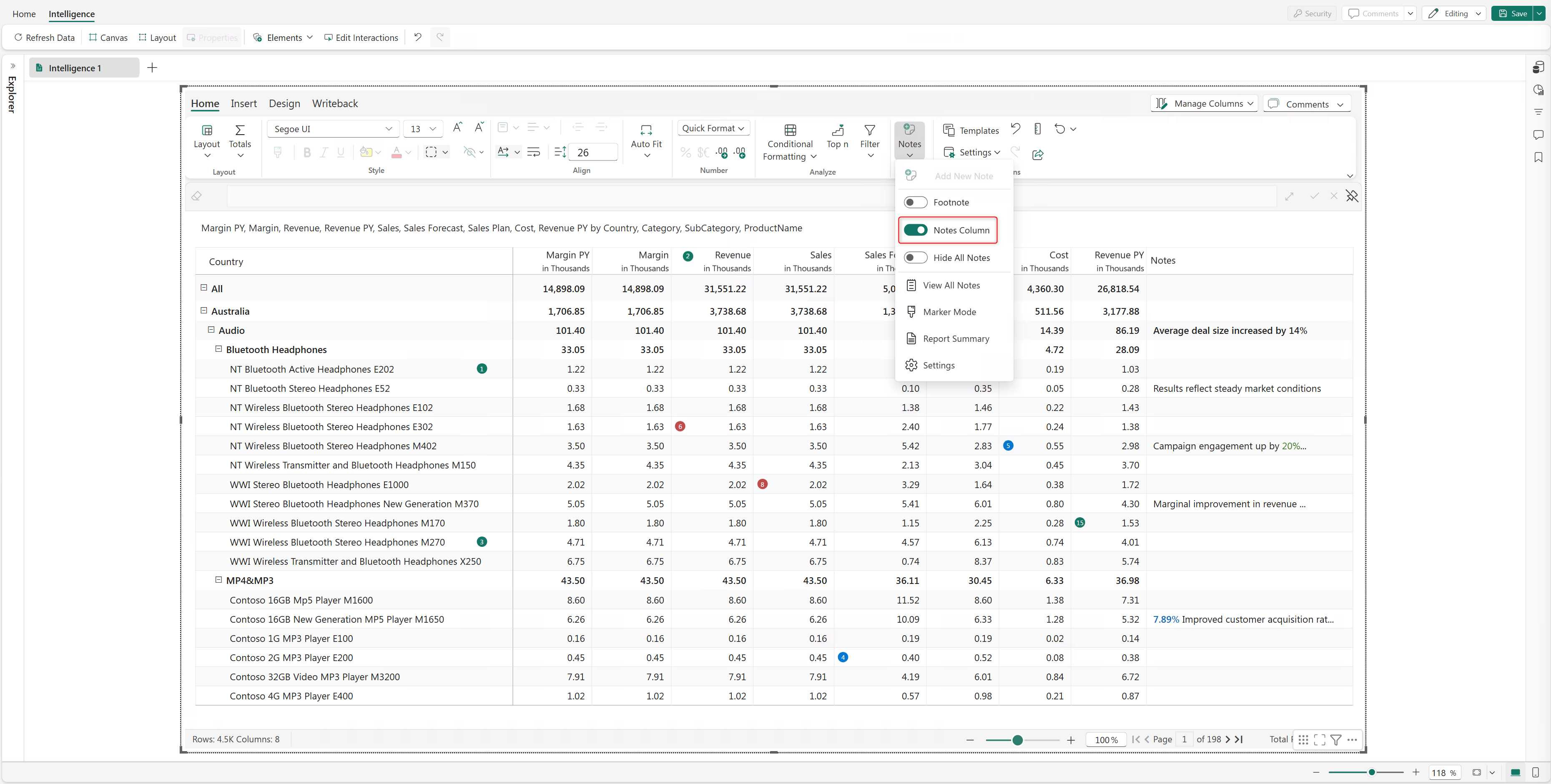Turn off the Notes Column toggle
Image resolution: width=1551 pixels, height=784 pixels.
click(x=915, y=230)
